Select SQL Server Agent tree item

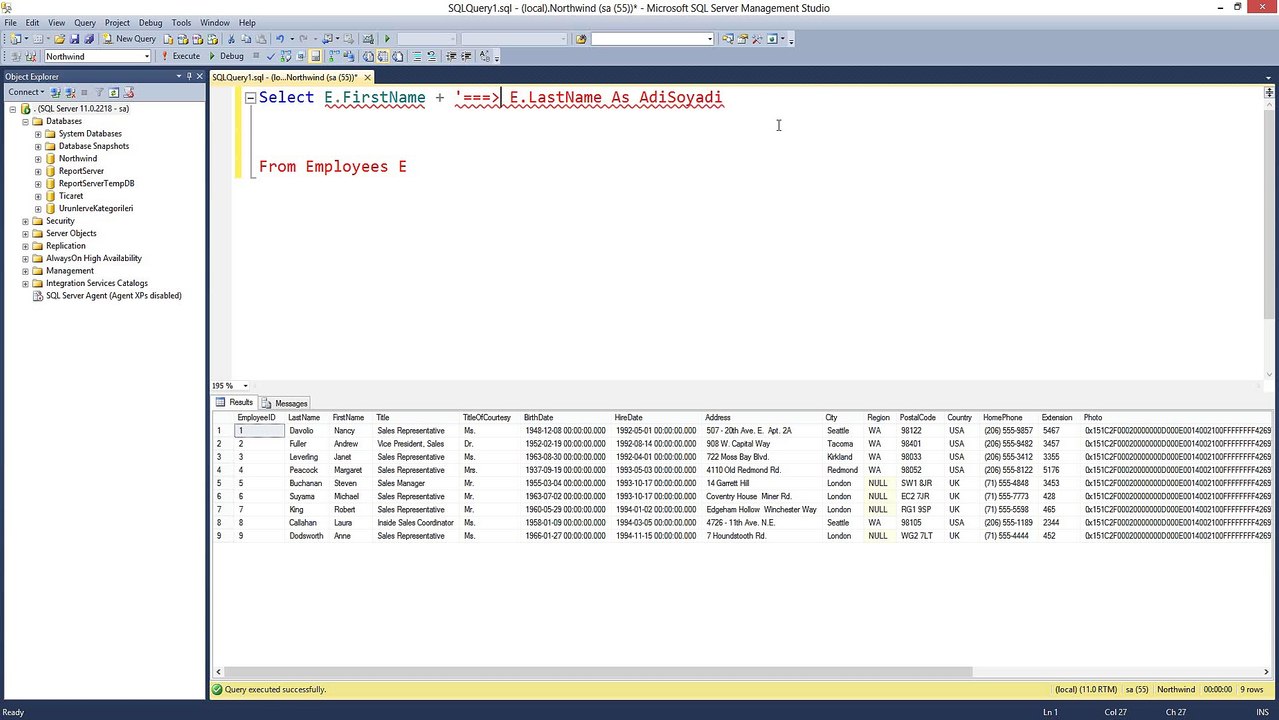[x=113, y=296]
